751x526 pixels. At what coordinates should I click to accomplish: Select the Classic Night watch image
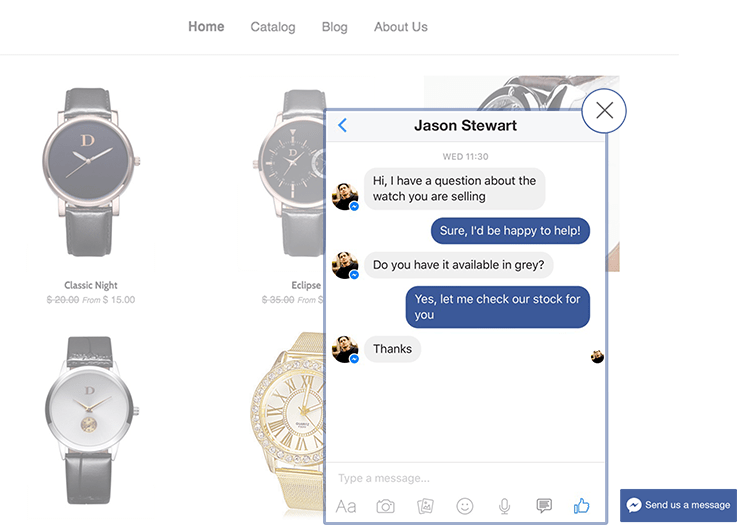91,172
